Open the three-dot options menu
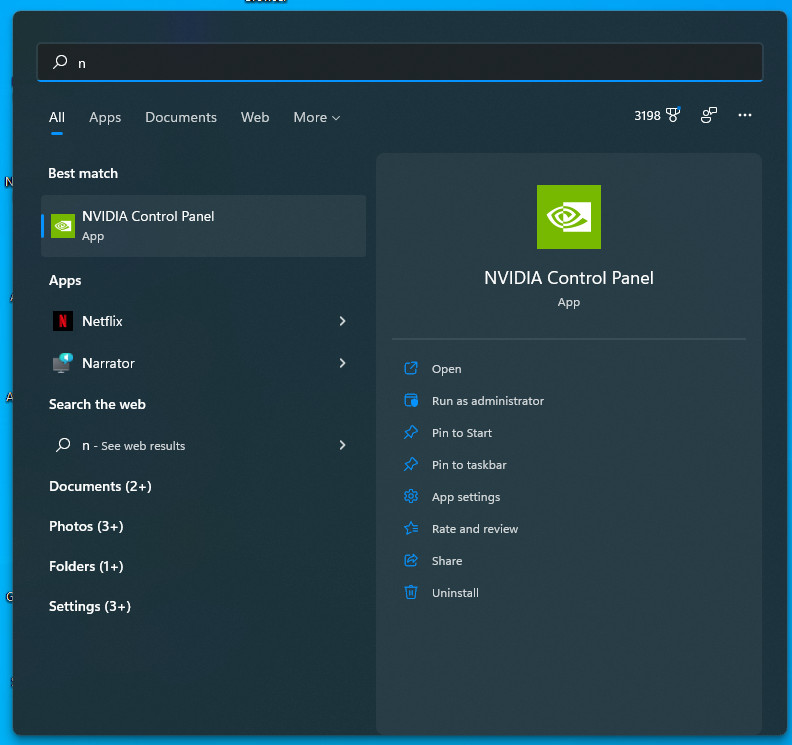792x745 pixels. pyautogui.click(x=744, y=116)
